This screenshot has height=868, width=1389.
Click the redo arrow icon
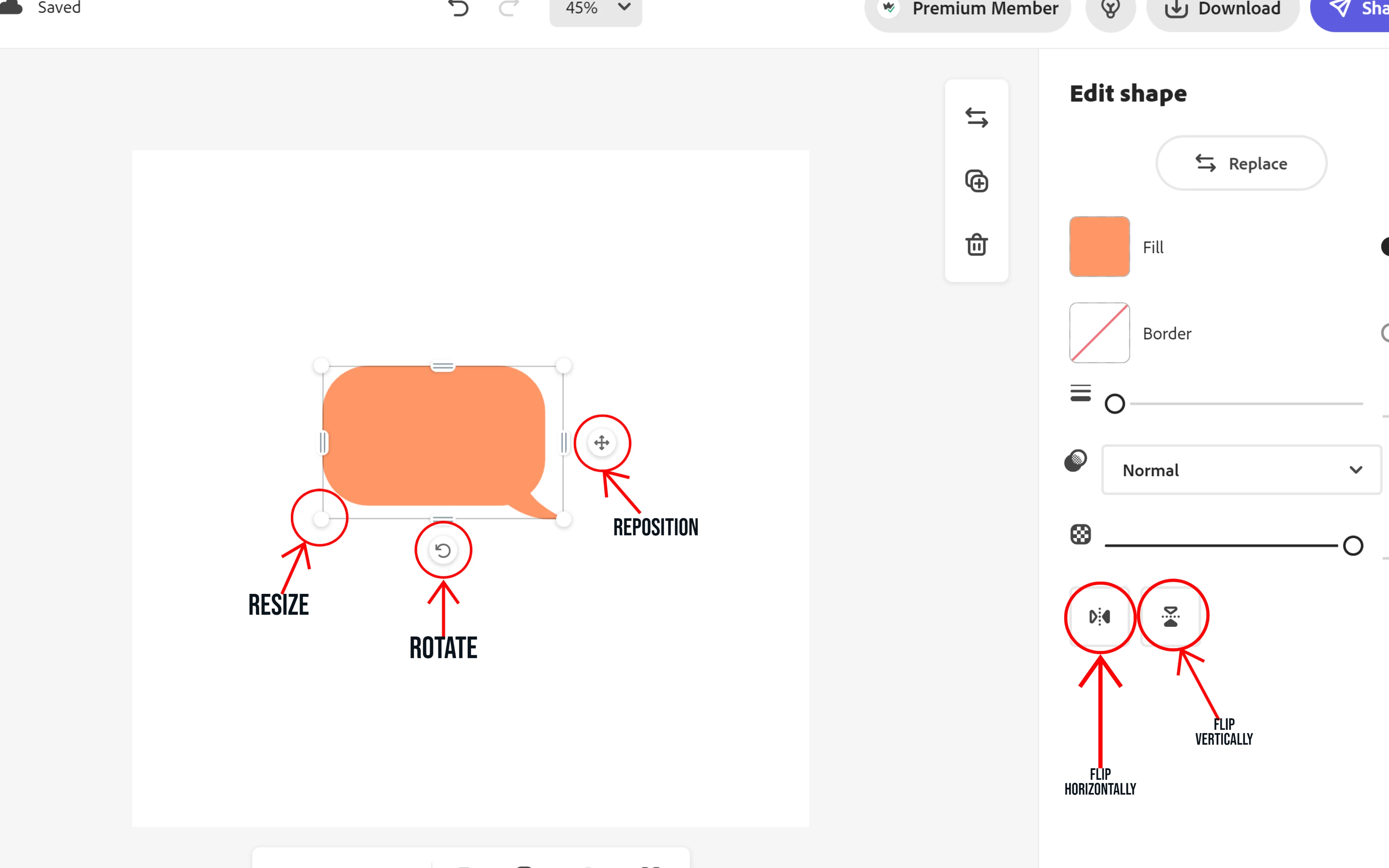click(x=509, y=9)
